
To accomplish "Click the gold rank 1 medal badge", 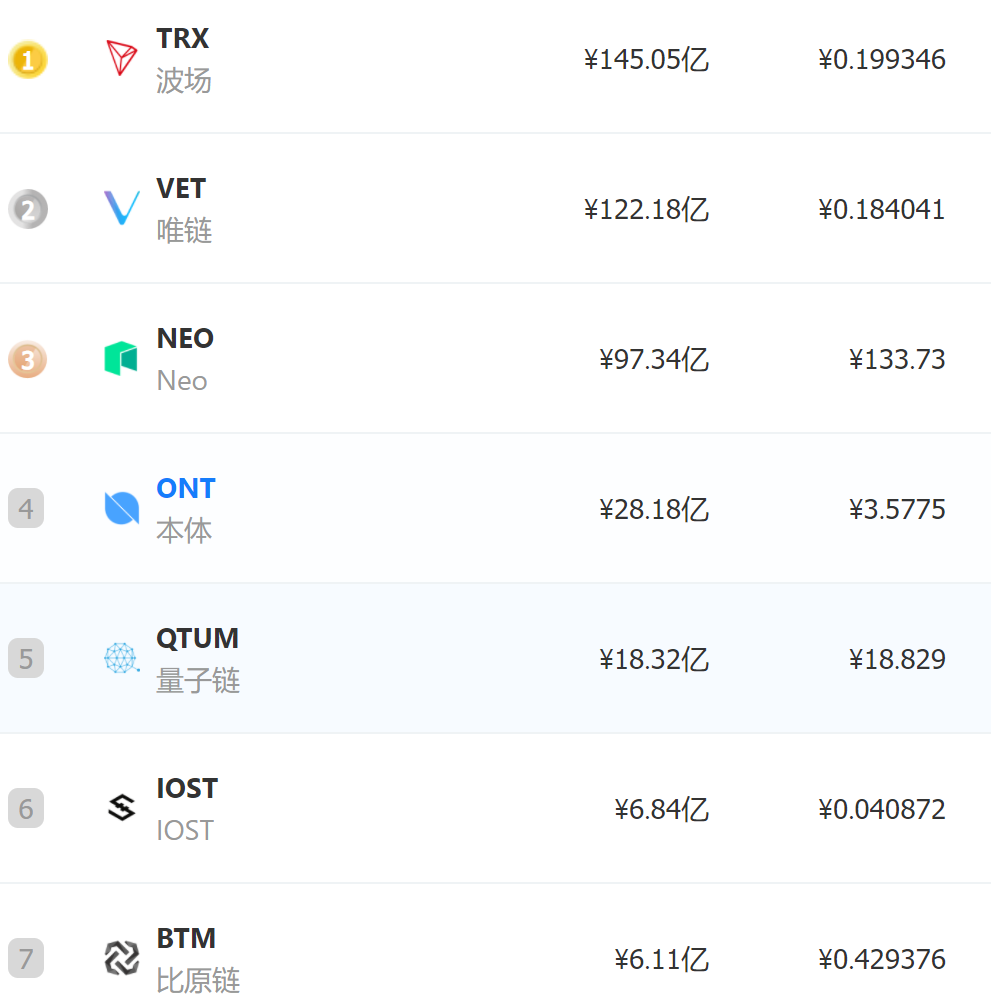I will (x=27, y=59).
